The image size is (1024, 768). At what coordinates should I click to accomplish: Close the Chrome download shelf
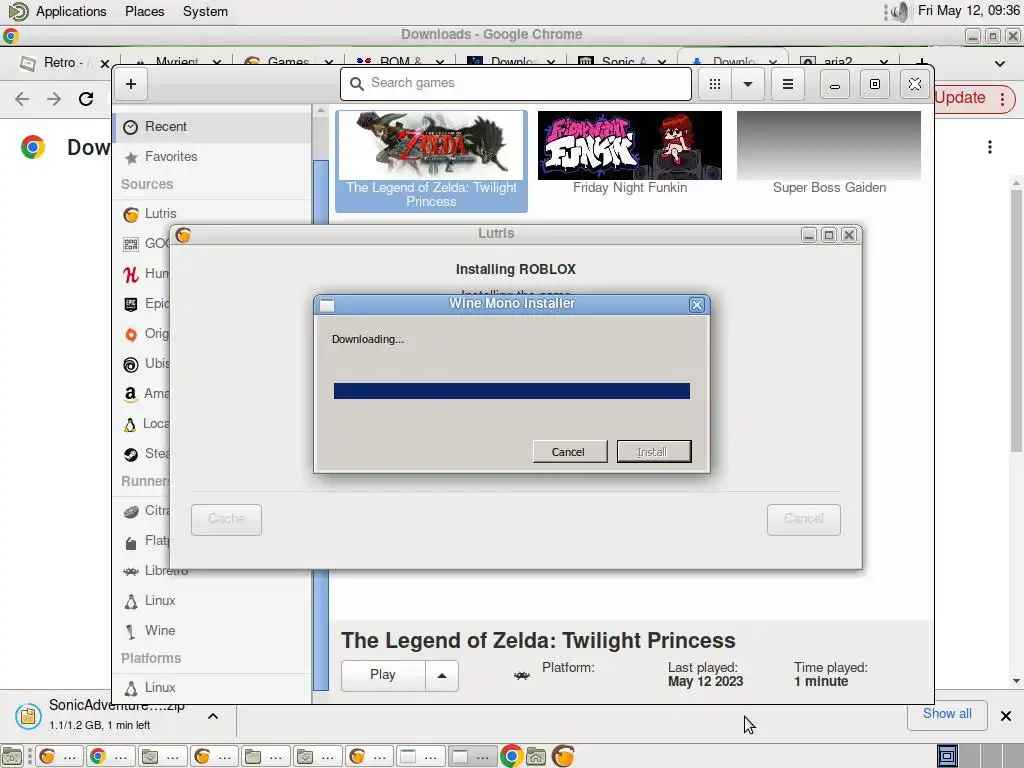[x=1006, y=716]
